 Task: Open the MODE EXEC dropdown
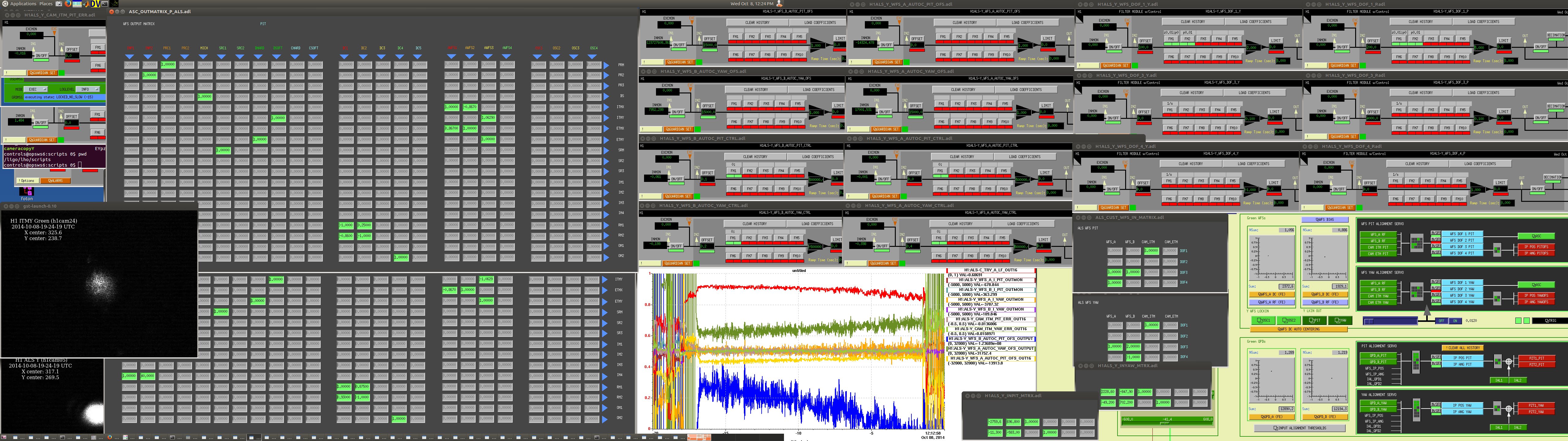click(x=36, y=90)
